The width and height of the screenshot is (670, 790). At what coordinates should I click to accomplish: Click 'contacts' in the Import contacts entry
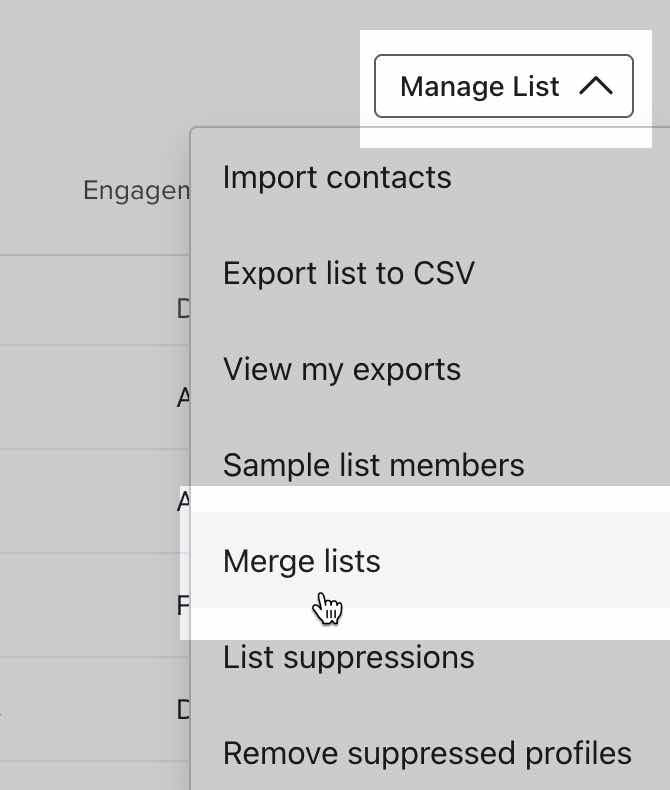(388, 177)
